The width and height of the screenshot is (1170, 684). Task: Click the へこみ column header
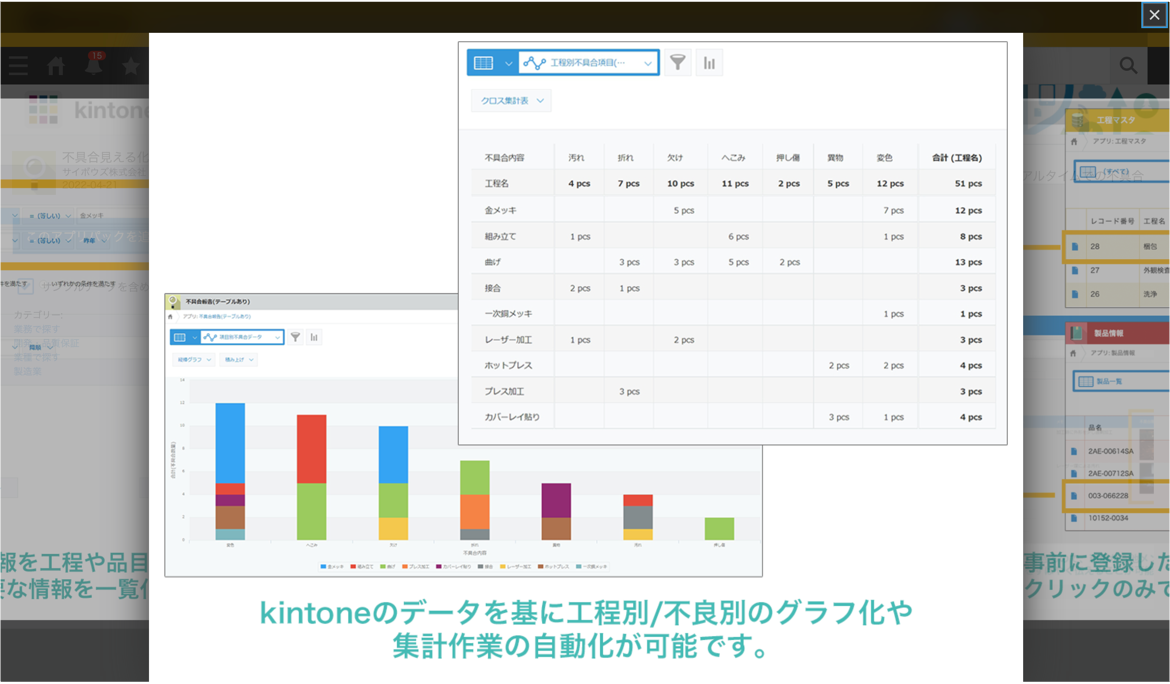tap(733, 158)
